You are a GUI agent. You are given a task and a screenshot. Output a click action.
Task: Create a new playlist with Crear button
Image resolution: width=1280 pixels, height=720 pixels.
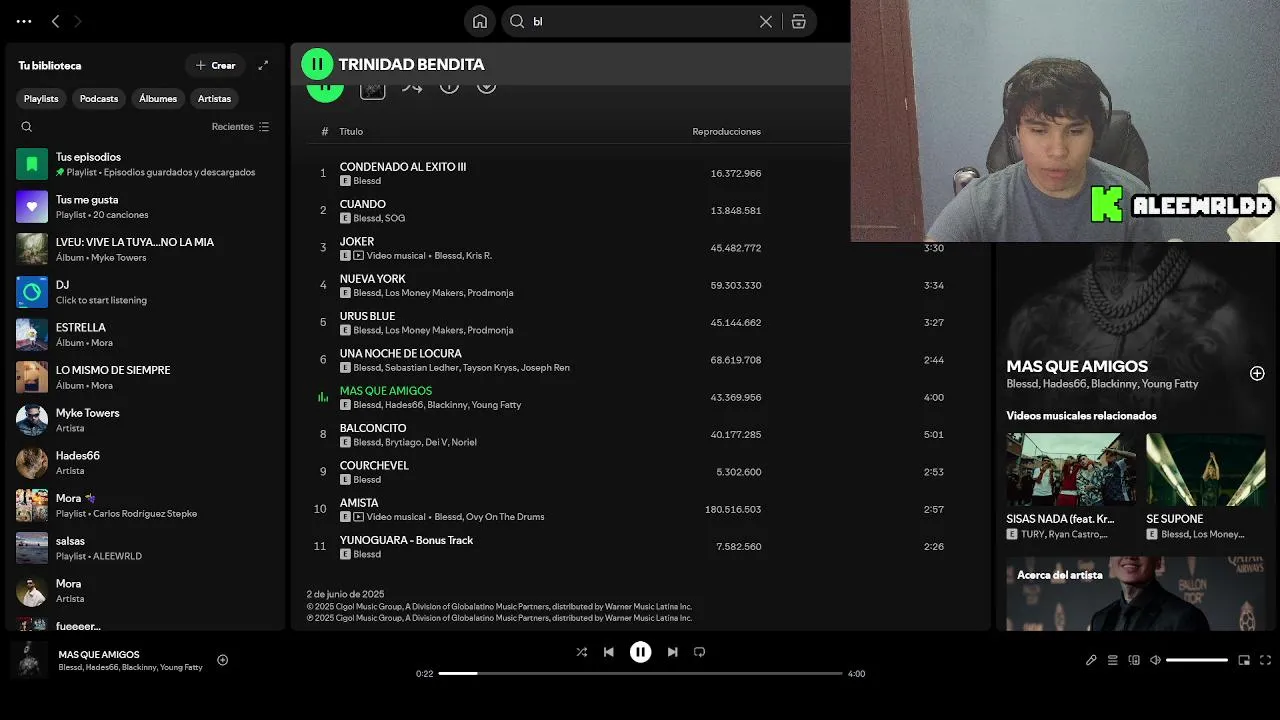[x=215, y=65]
